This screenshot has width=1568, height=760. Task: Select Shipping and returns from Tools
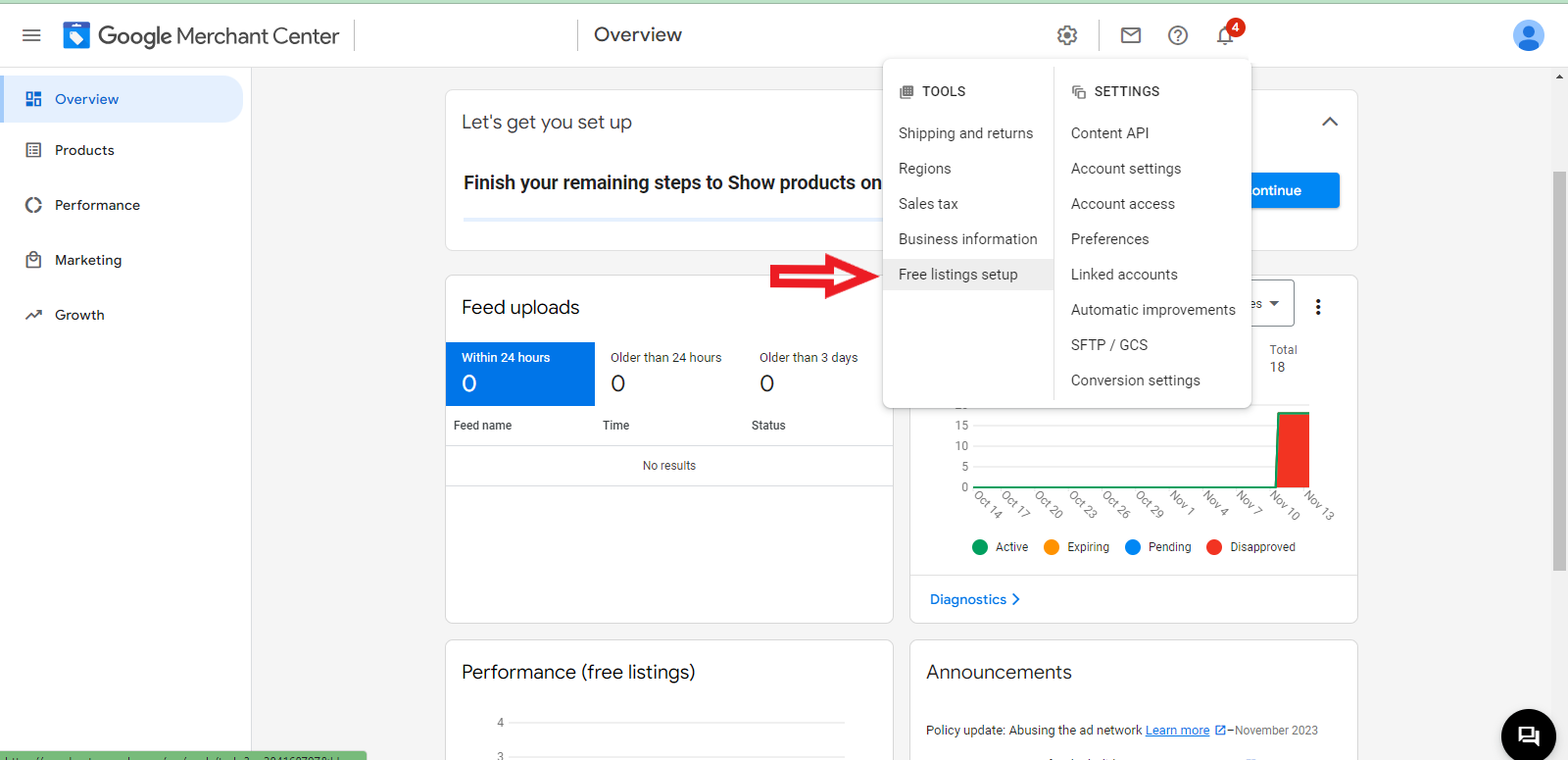coord(966,133)
